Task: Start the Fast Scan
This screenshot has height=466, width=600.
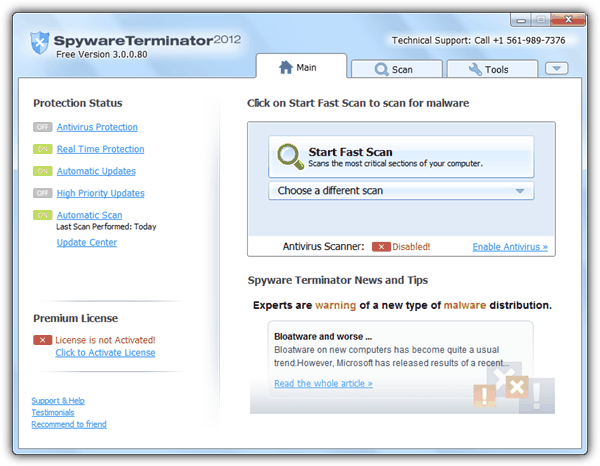Action: (401, 157)
